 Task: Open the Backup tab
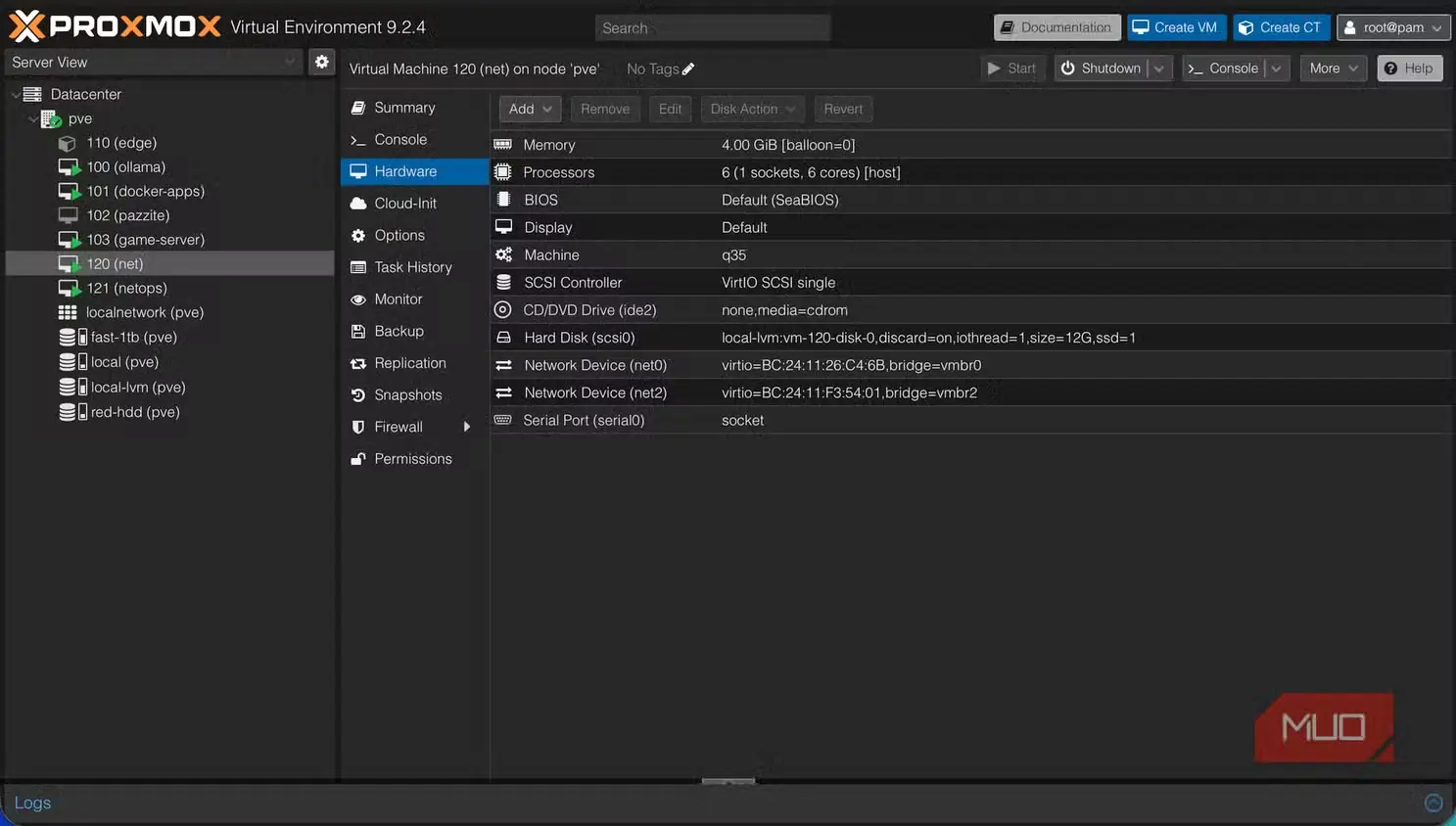coord(415,331)
